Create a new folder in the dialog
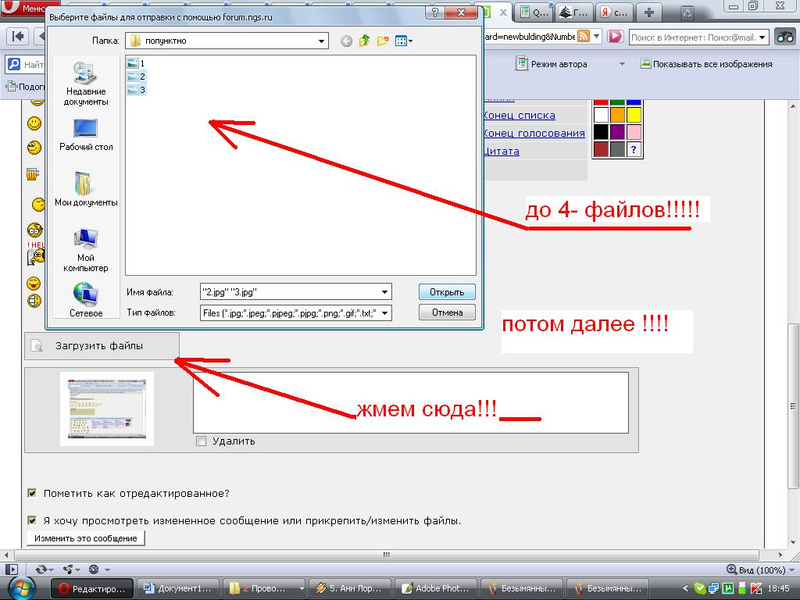The image size is (800, 600). [x=383, y=41]
